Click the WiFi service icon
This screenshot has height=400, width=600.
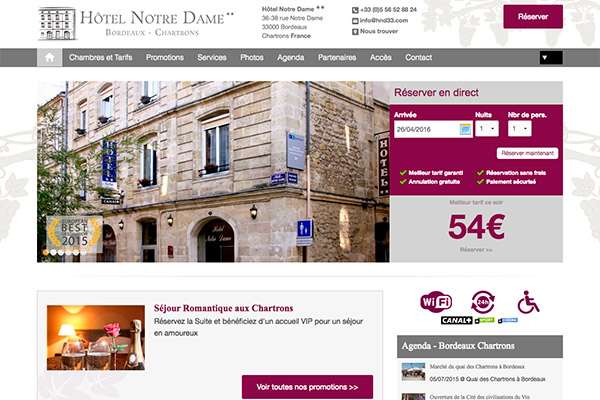tap(436, 302)
